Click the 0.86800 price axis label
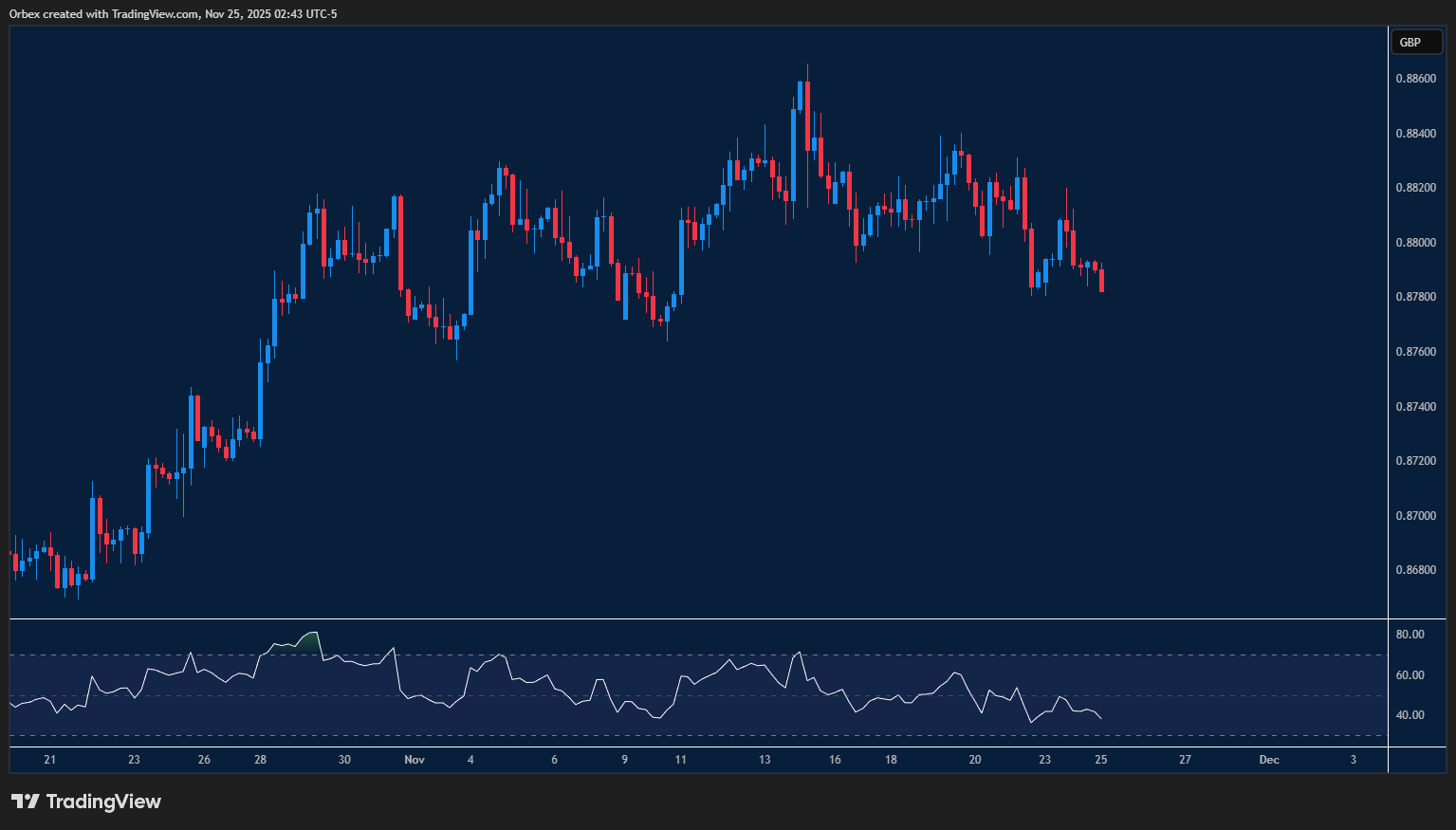This screenshot has height=830, width=1456. pos(1415,570)
